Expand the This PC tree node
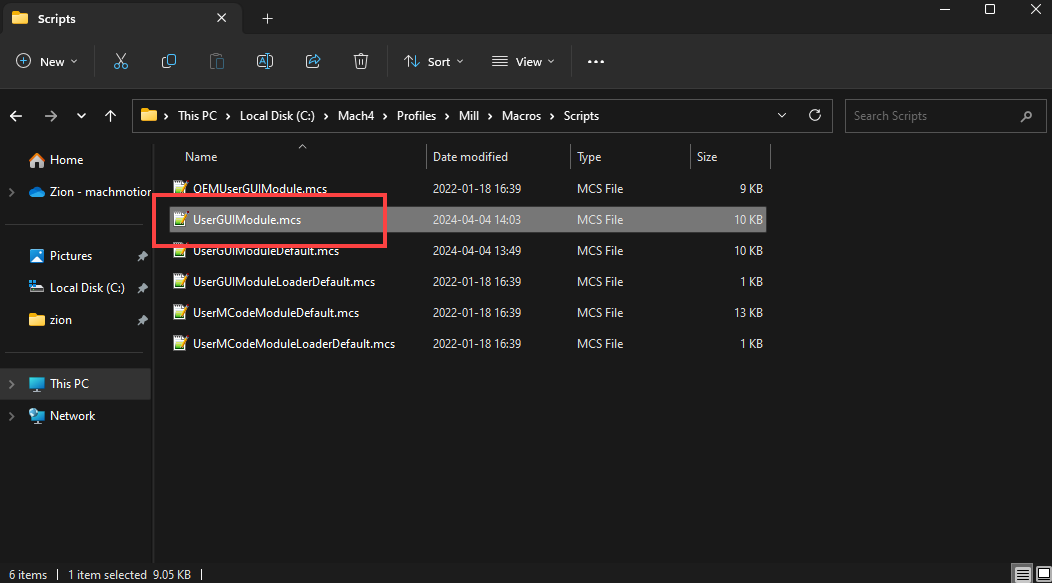1052x583 pixels. [11, 384]
